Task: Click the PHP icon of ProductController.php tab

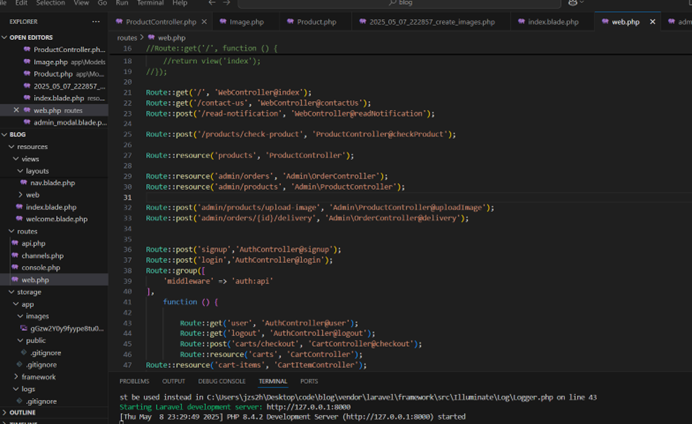Action: 119,21
